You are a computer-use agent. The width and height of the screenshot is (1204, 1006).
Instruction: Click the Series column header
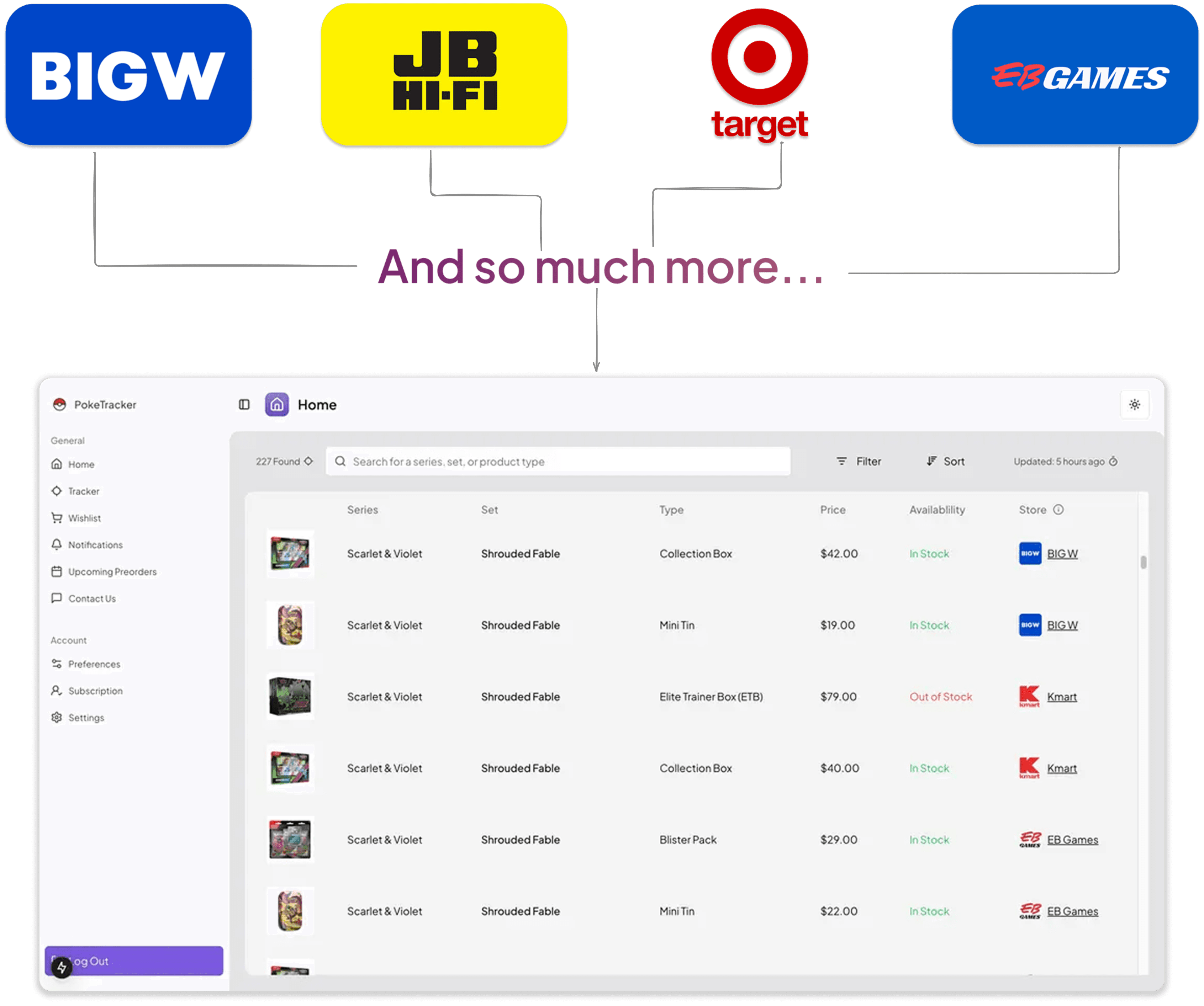pyautogui.click(x=363, y=510)
